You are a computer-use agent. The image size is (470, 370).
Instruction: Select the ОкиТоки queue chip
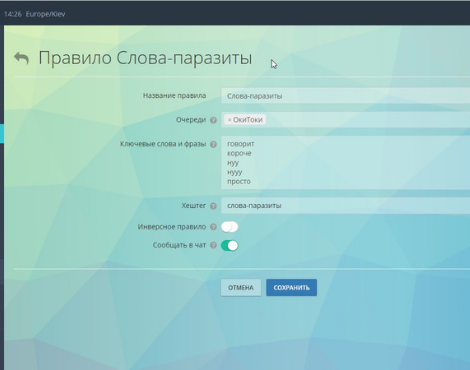245,120
